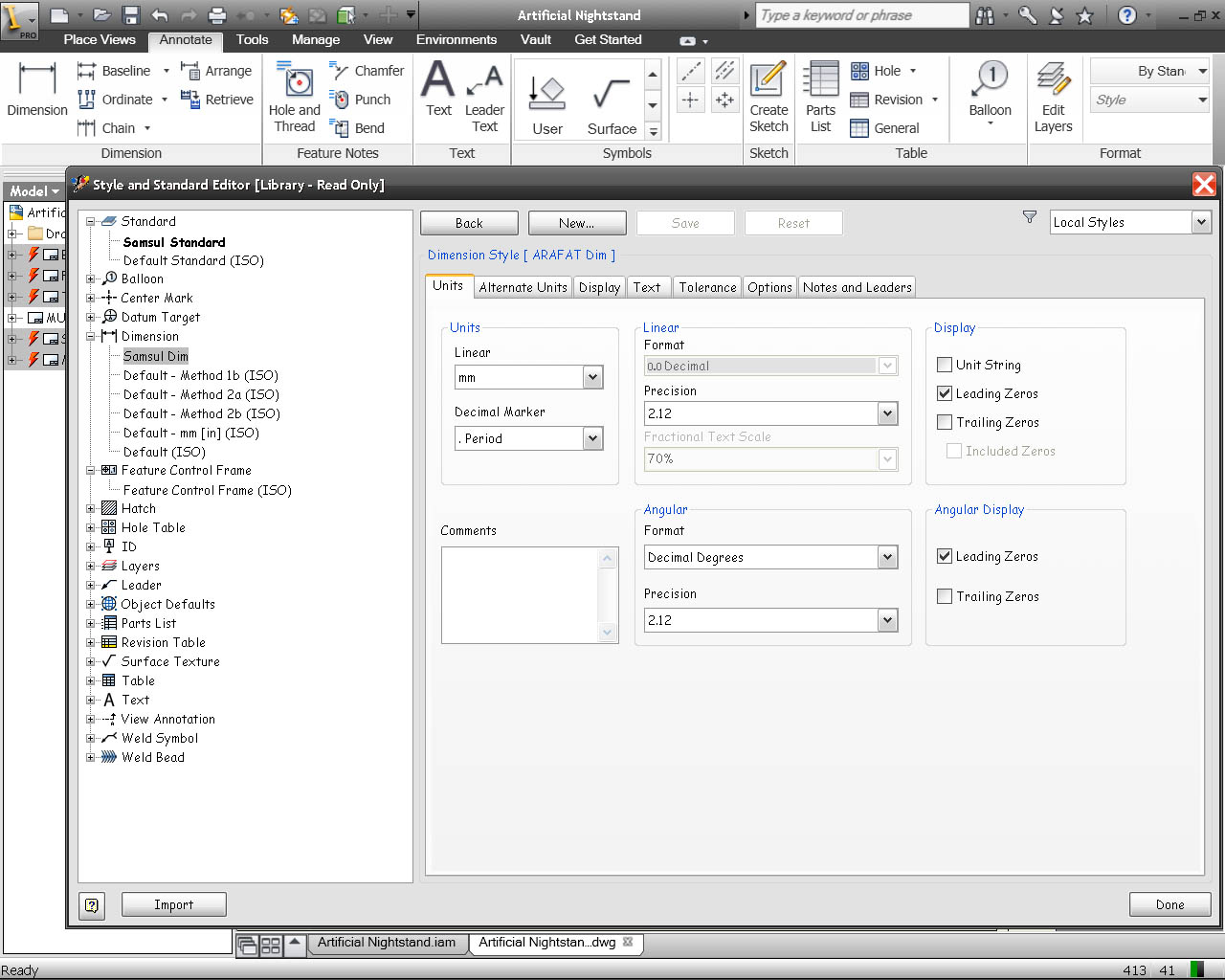1225x980 pixels.
Task: Choose the Leader Text tool
Action: pyautogui.click(x=484, y=96)
